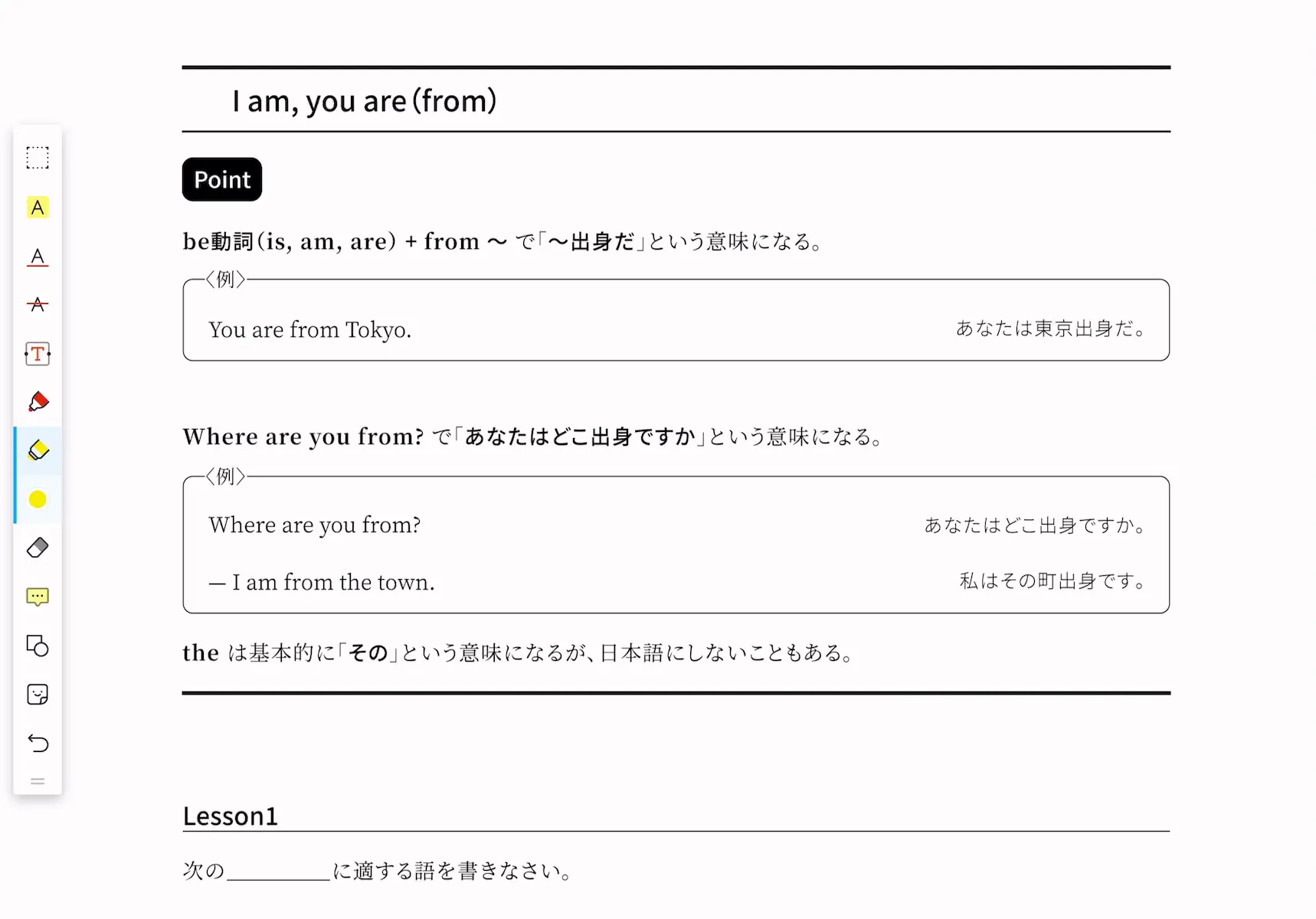Undo the last annotation
The image size is (1316, 919).
38,743
